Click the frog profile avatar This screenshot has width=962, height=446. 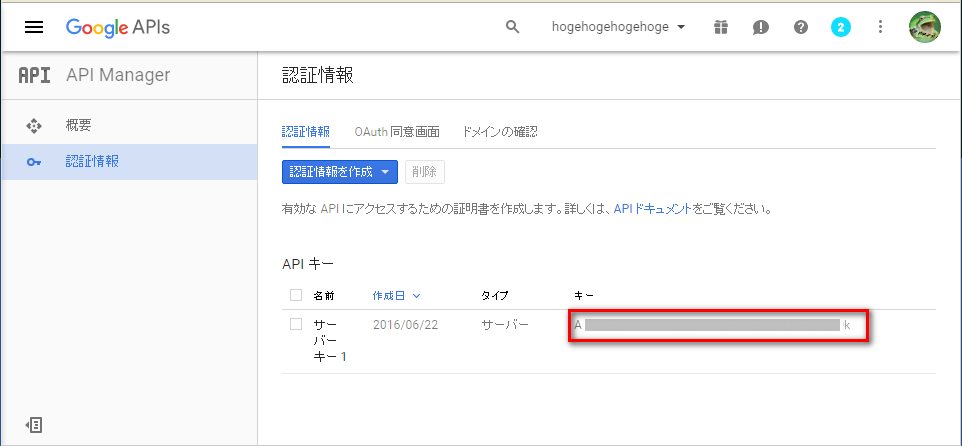click(924, 27)
